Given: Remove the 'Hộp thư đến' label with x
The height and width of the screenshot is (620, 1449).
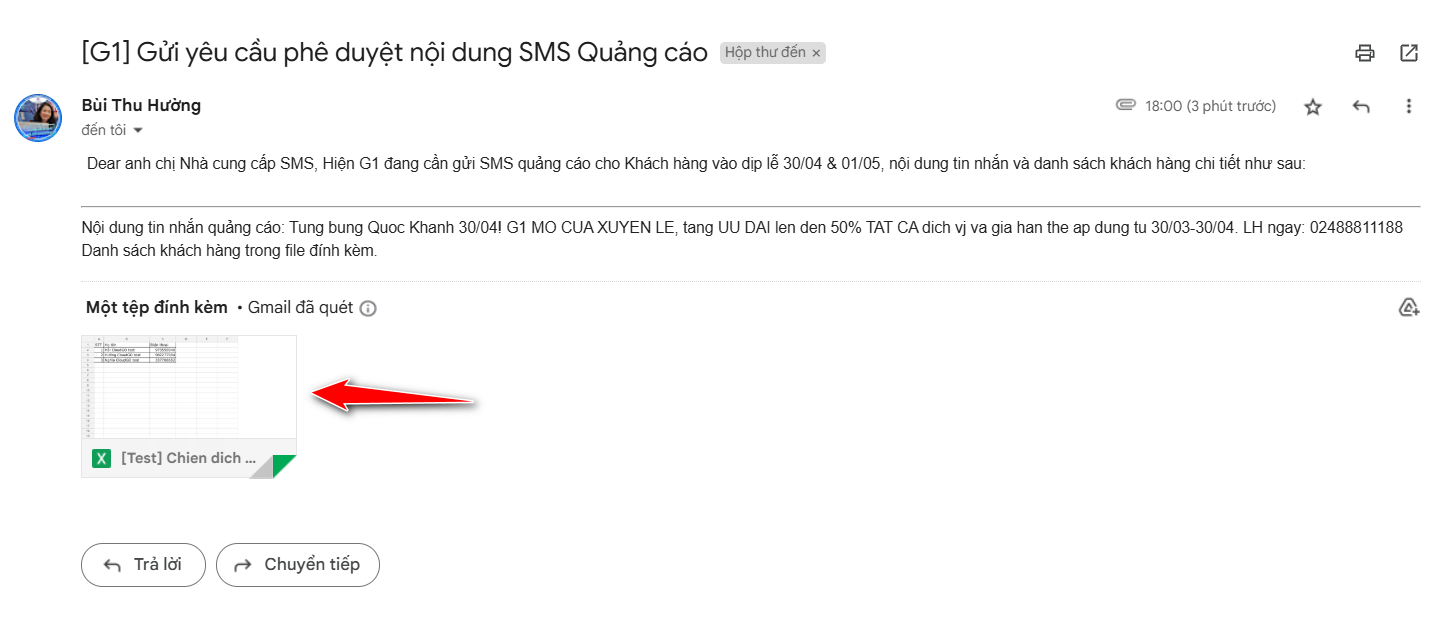Looking at the screenshot, I should (816, 53).
